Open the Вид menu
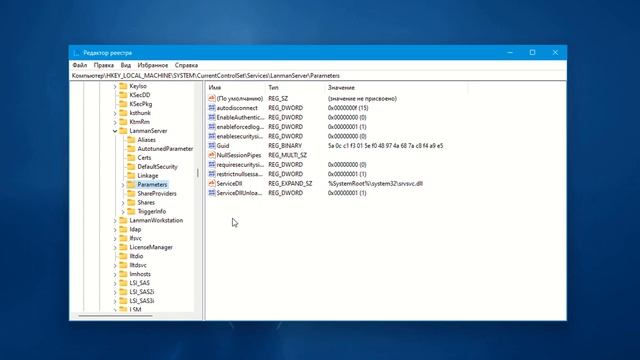 click(126, 65)
